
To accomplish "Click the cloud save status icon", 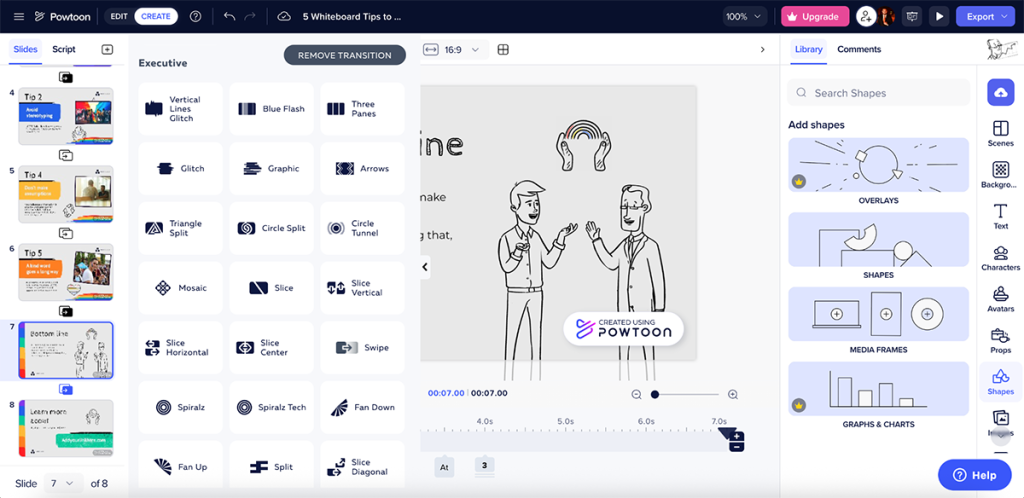I will (x=283, y=16).
